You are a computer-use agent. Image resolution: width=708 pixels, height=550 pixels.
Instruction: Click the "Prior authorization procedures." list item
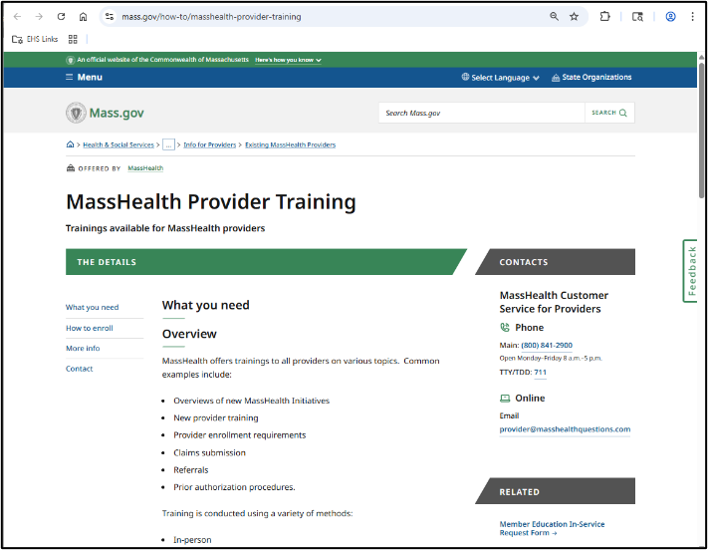coord(234,487)
